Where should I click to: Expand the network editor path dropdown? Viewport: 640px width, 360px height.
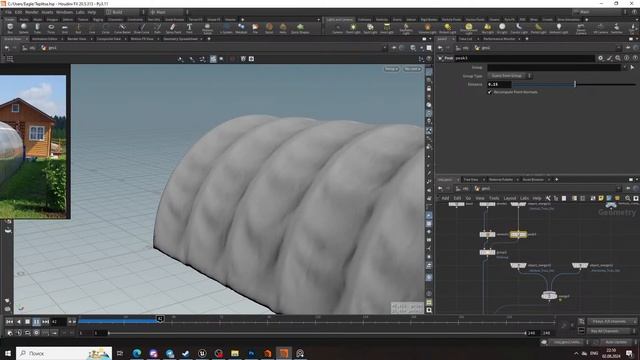click(x=618, y=188)
